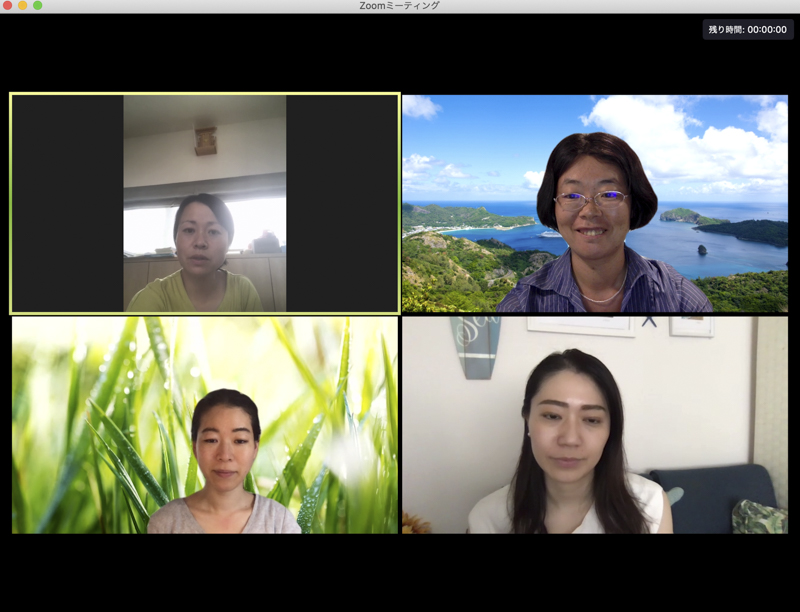Screen dimensions: 800x612
Task: Click the black area below the video grid
Action: click(x=400, y=570)
